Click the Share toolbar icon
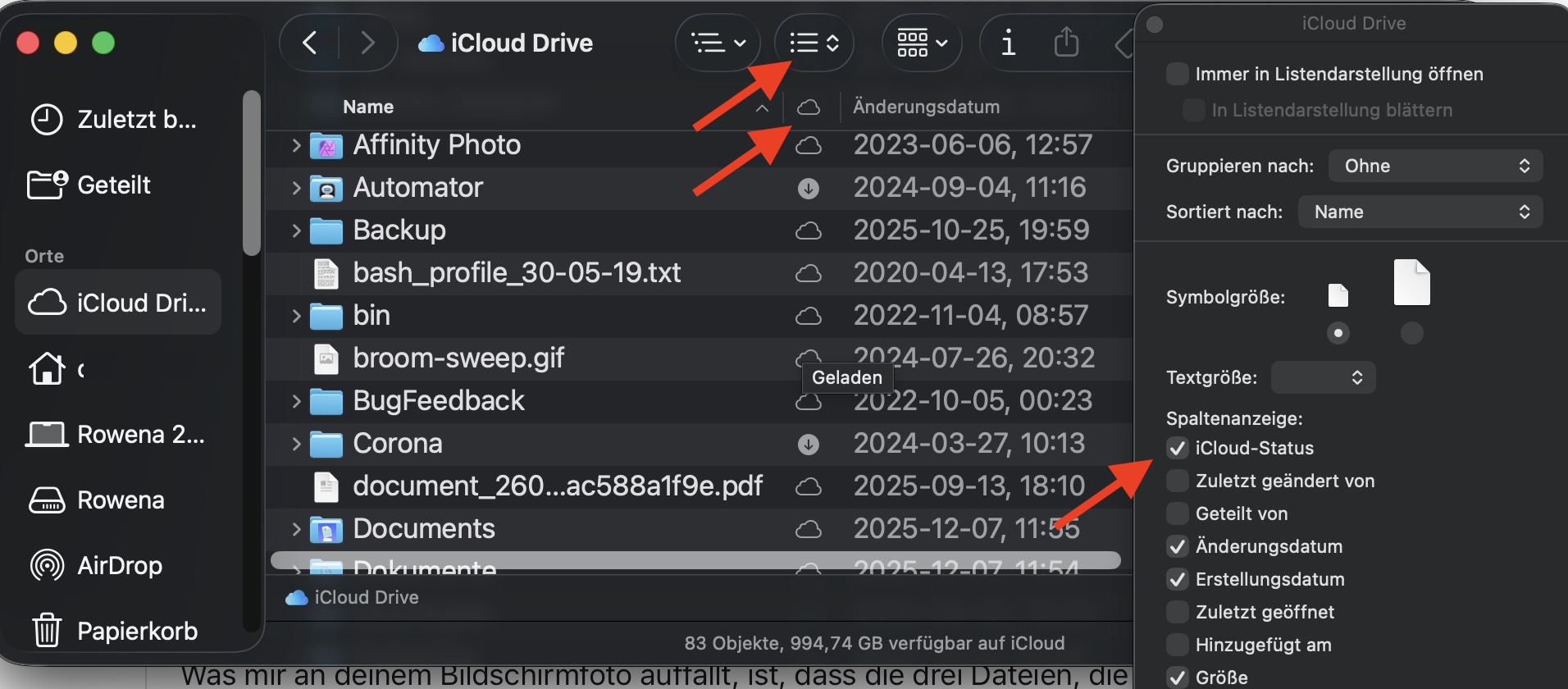The height and width of the screenshot is (689, 1568). (1065, 43)
